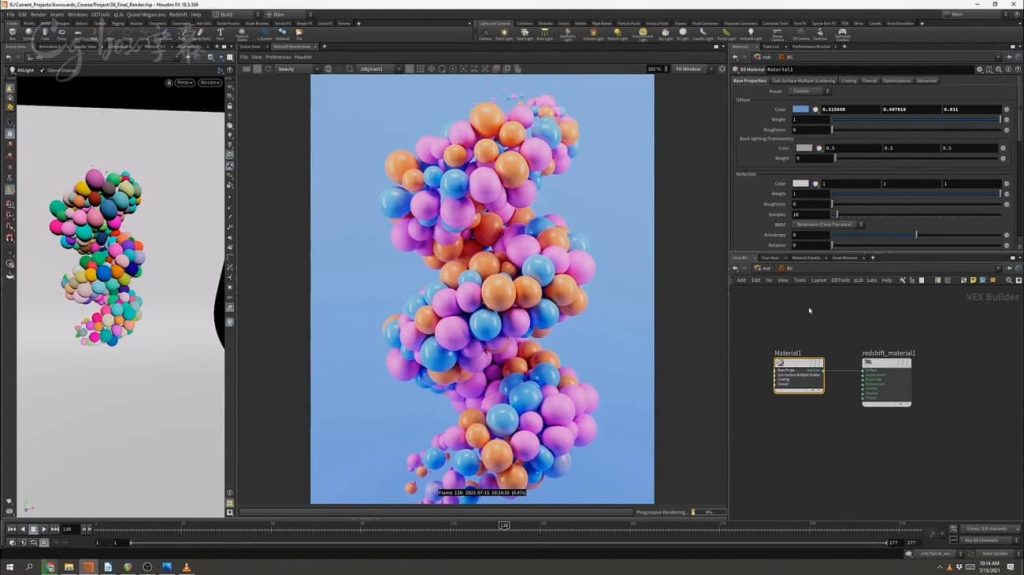This screenshot has width=1024, height=575.
Task: Add an Area Light from shelf
Action: [545, 34]
